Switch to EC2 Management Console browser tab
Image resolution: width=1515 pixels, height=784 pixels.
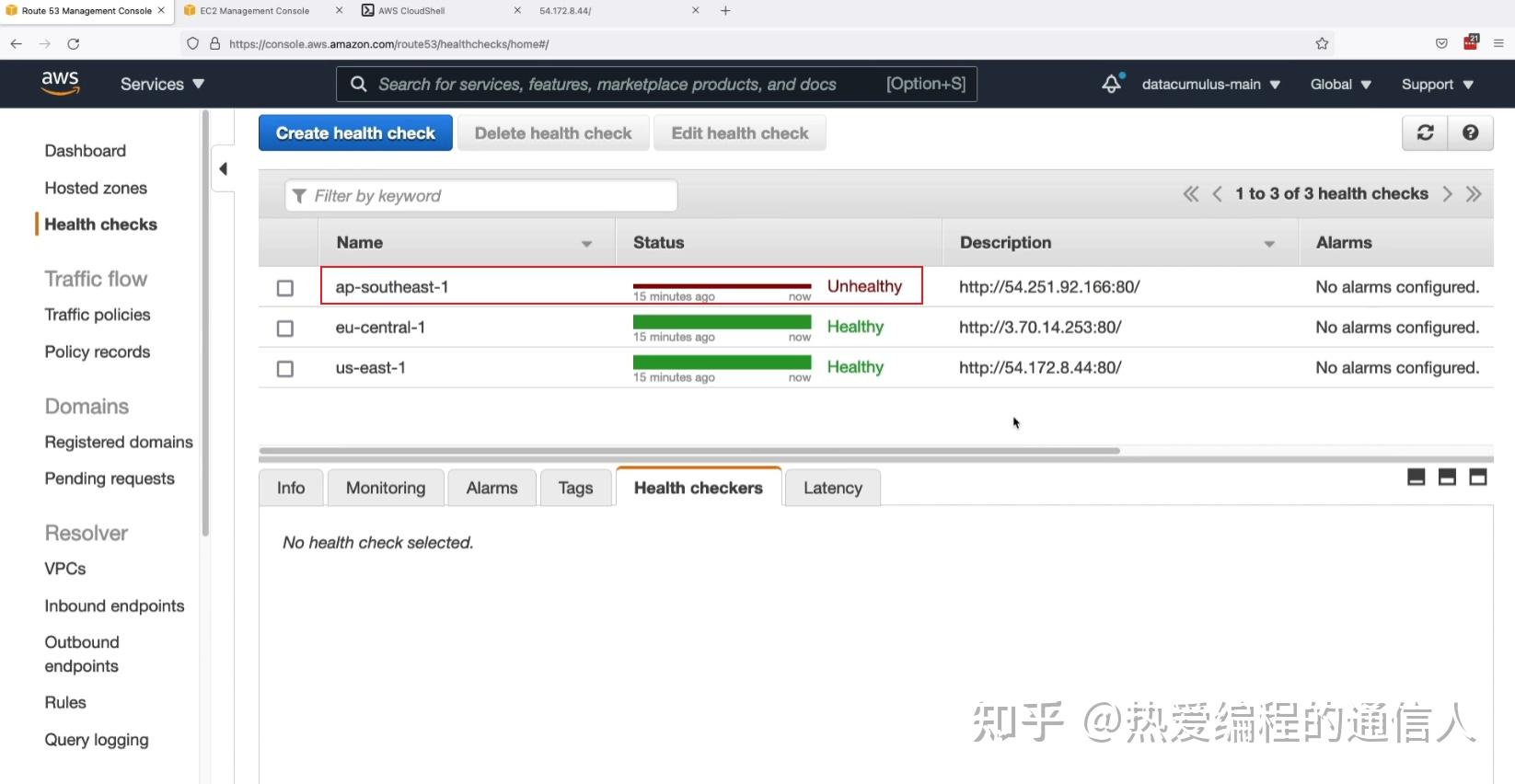tap(255, 10)
